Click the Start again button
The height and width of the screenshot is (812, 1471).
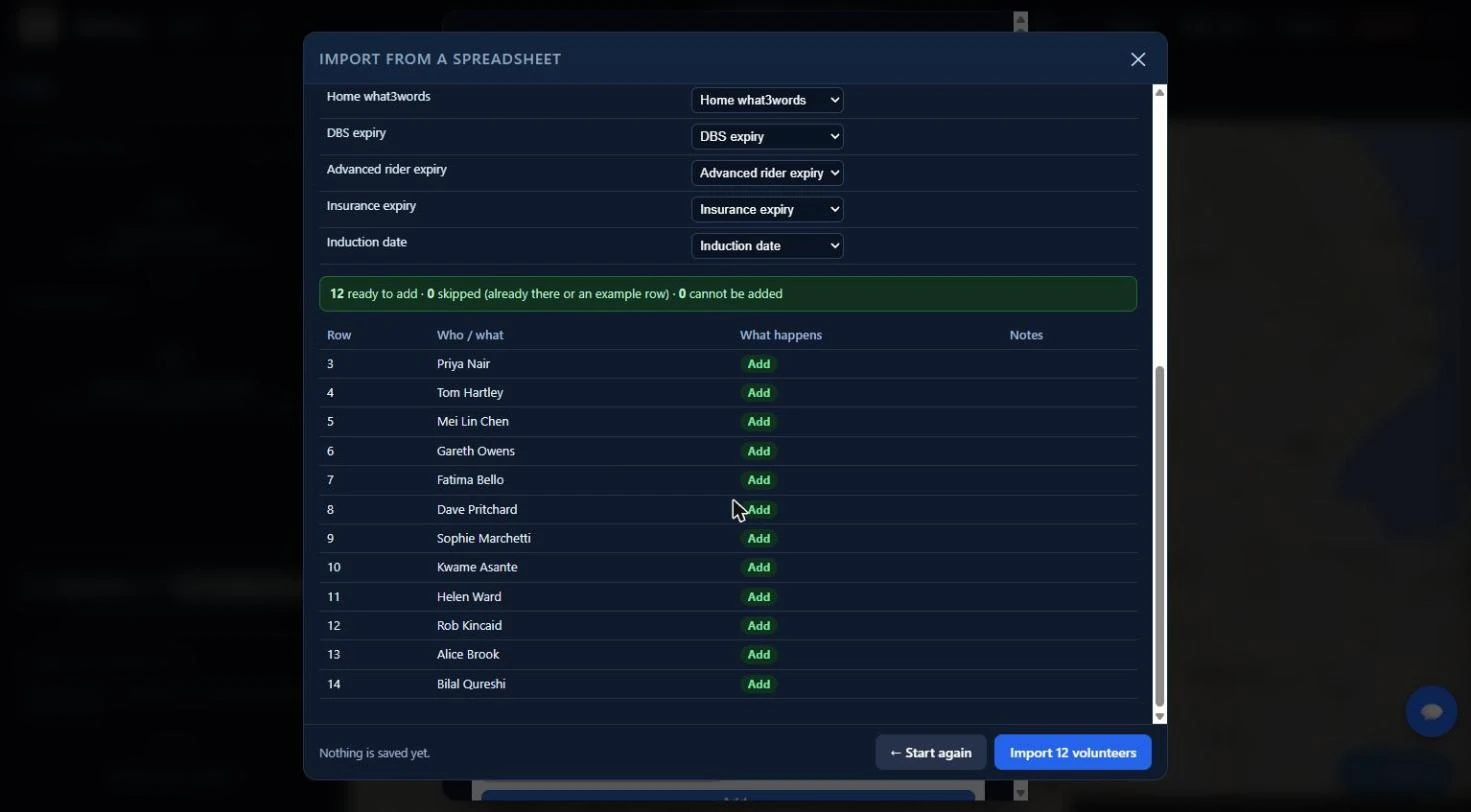coord(930,753)
